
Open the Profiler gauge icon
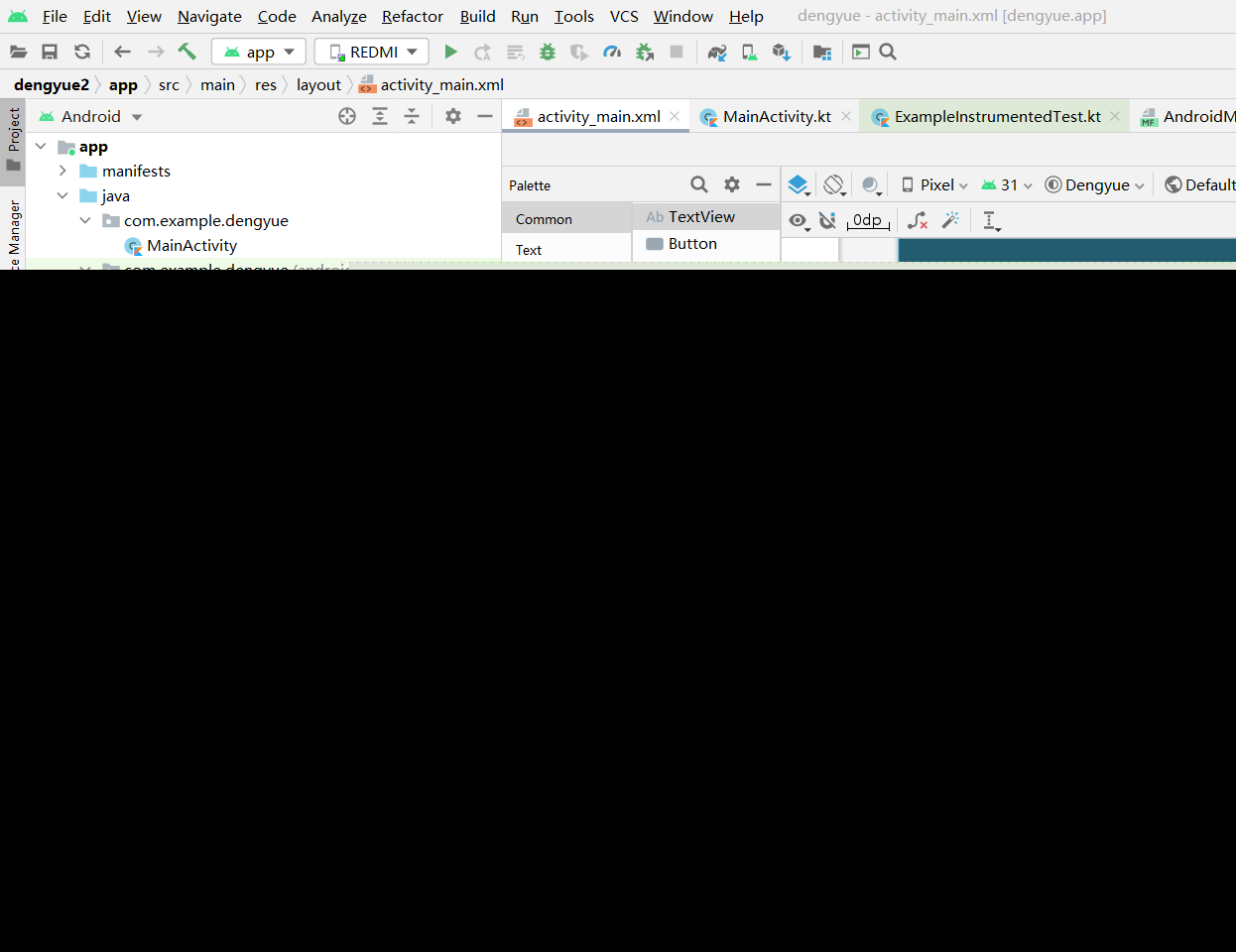612,52
